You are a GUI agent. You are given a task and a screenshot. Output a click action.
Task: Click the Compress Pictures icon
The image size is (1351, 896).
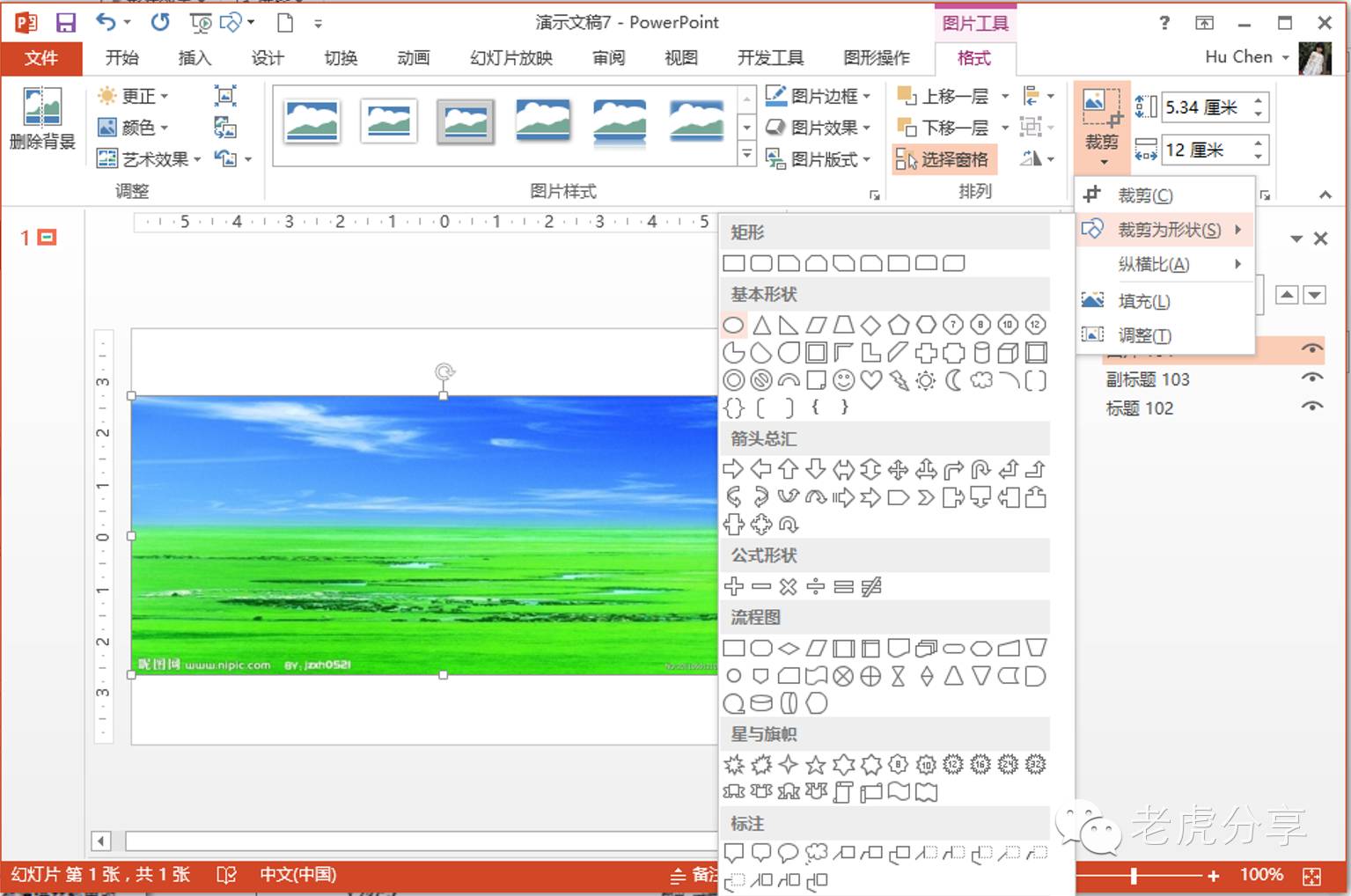tap(225, 95)
